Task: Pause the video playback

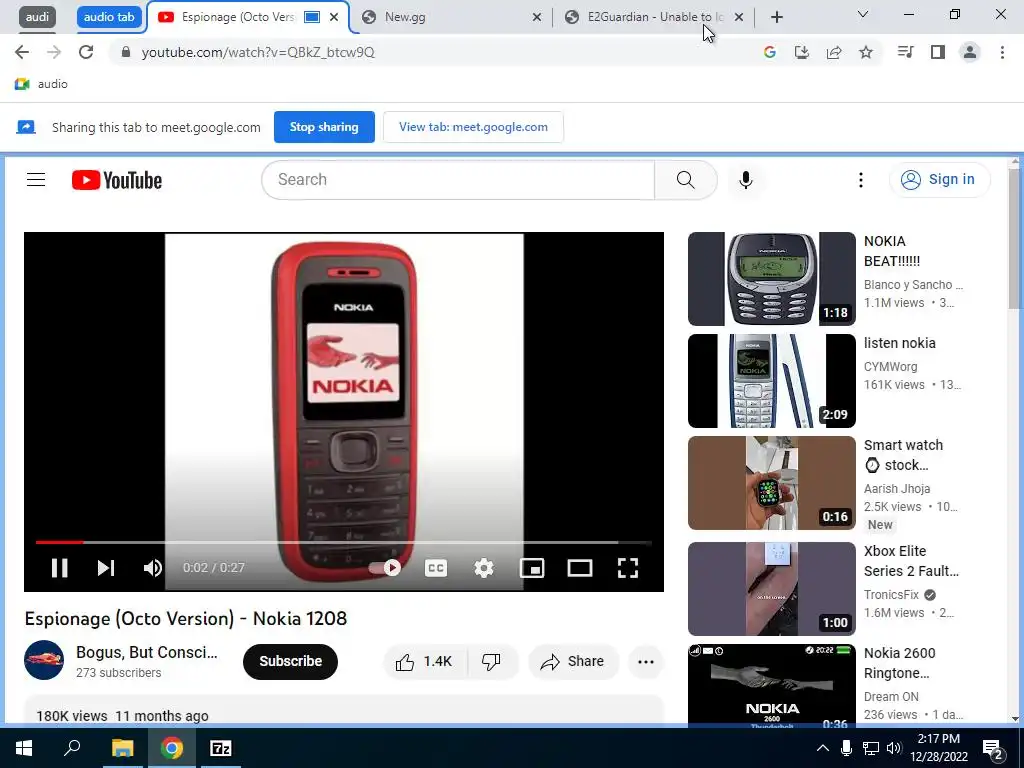Action: point(59,568)
